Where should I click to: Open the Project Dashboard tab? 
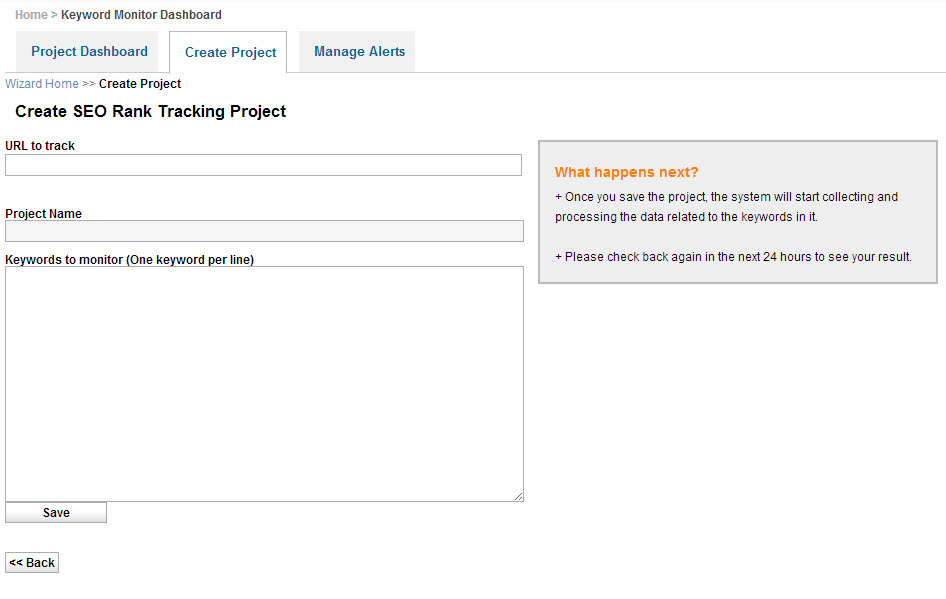pos(89,52)
